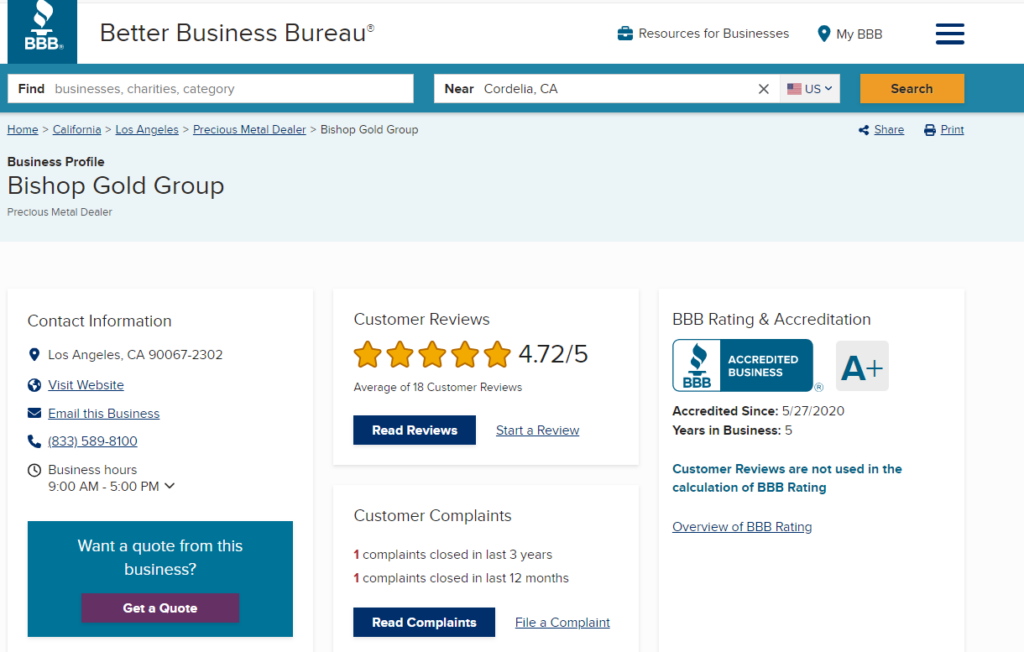Click the Print link
1024x652 pixels.
point(952,129)
